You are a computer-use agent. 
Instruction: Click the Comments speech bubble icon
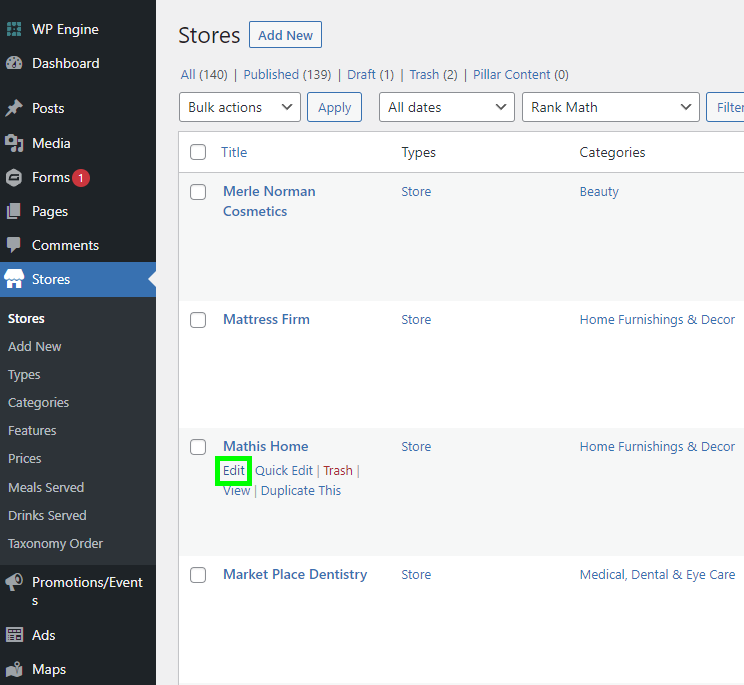14,245
